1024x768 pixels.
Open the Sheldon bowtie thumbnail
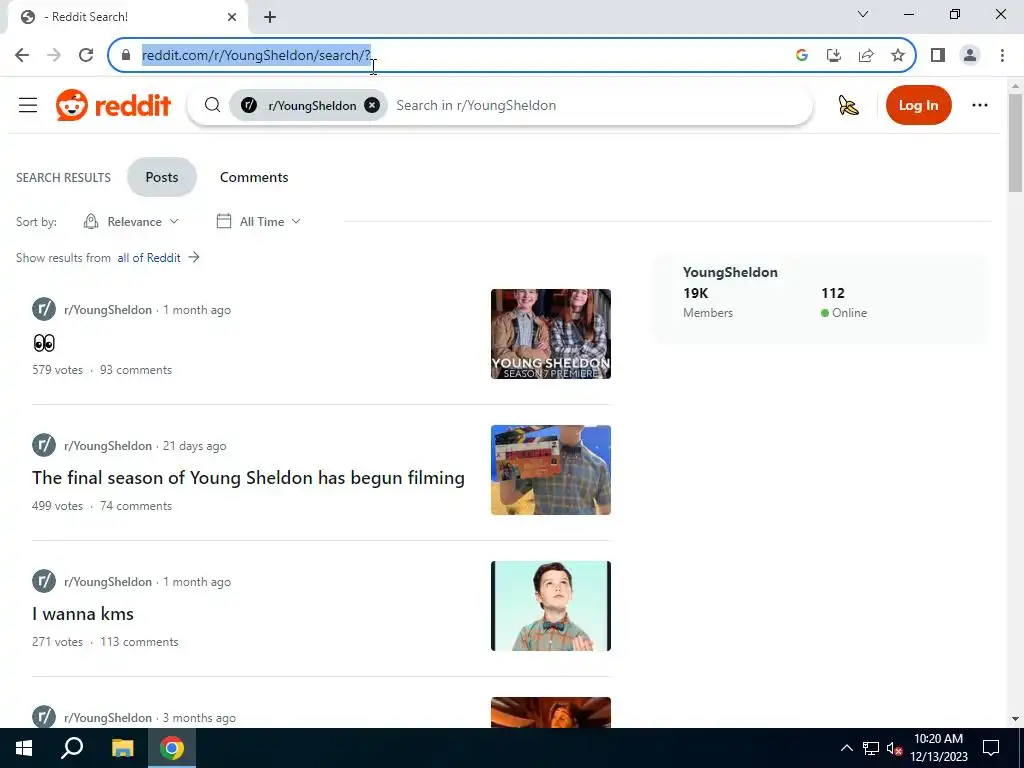coord(551,606)
